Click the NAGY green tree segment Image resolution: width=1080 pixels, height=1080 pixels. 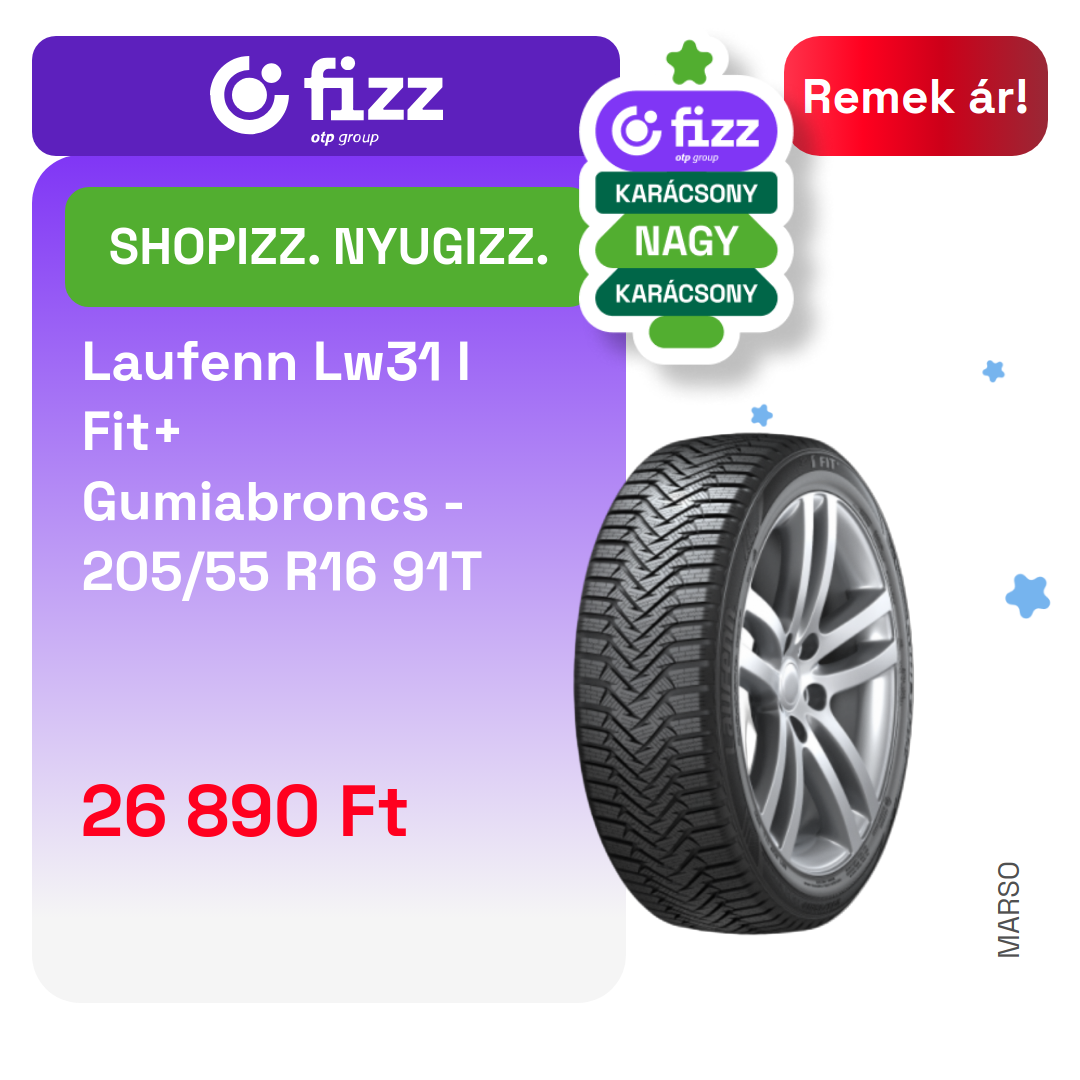[x=686, y=242]
